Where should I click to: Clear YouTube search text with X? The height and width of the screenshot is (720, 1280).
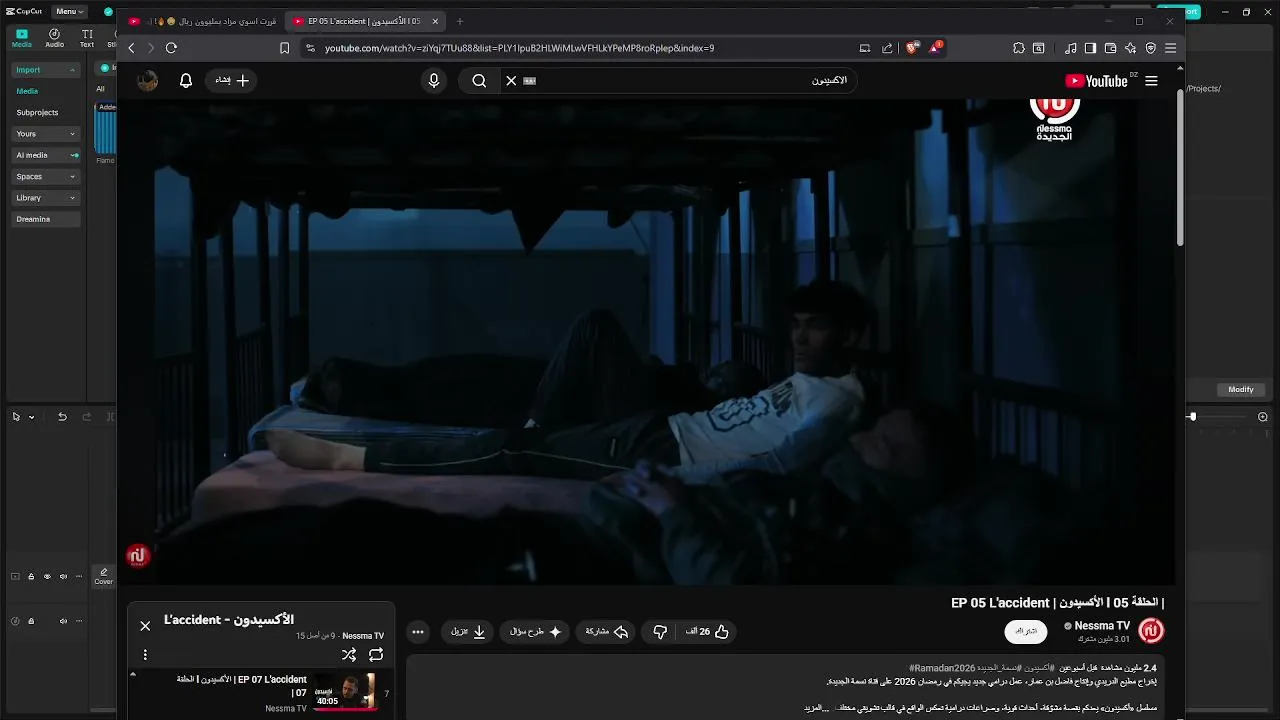coord(511,81)
